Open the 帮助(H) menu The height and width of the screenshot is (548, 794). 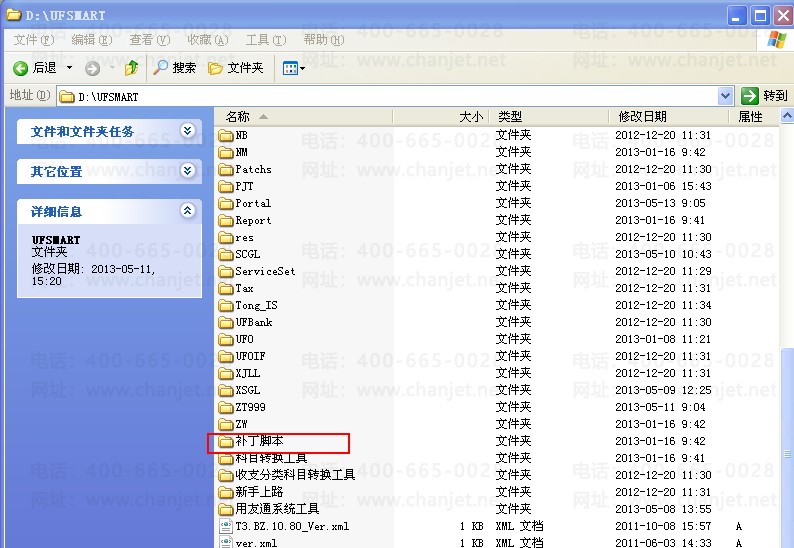324,40
